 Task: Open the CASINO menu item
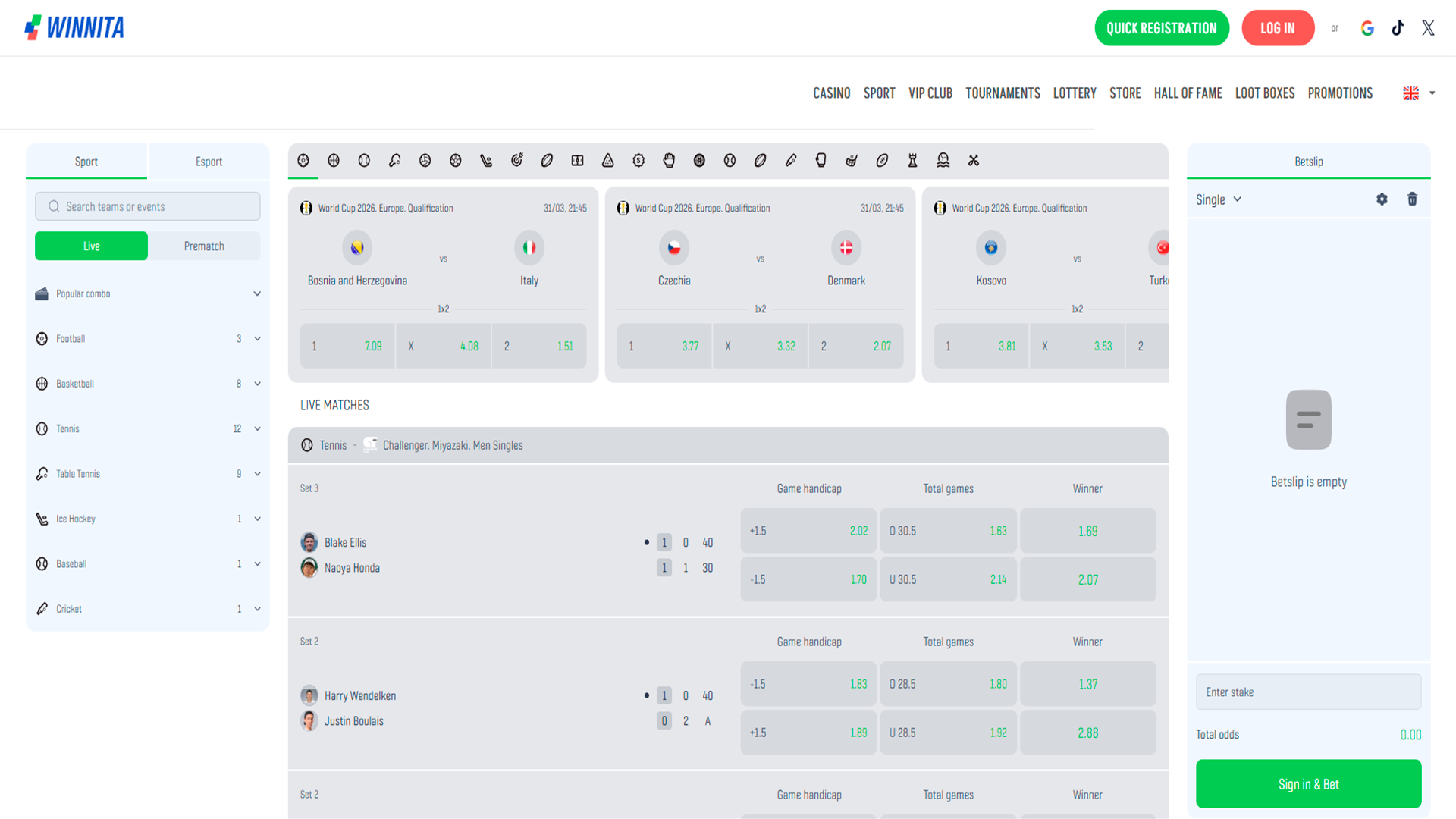pos(831,93)
